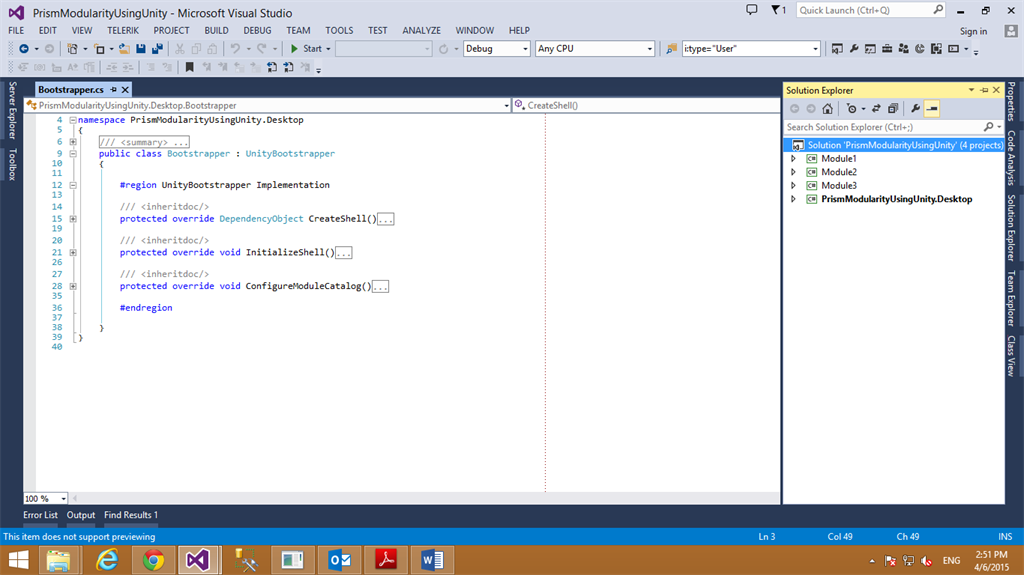Expand the collapsed CreateShell() method
The image size is (1024, 575).
click(x=73, y=219)
